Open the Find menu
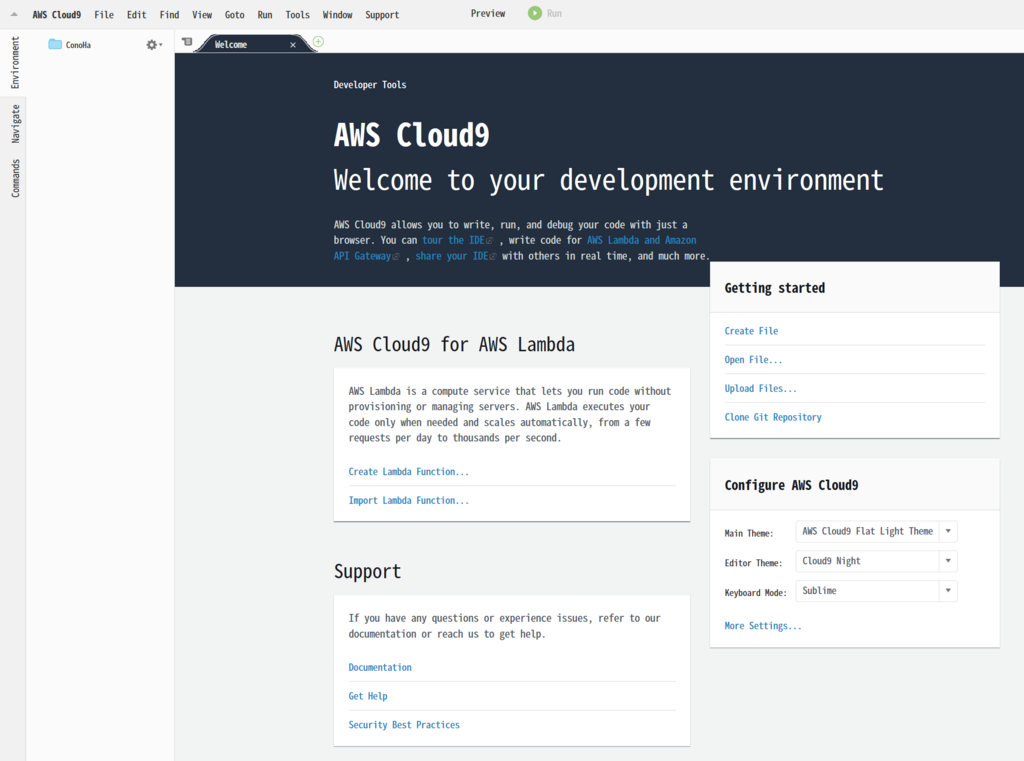This screenshot has height=761, width=1024. point(169,14)
